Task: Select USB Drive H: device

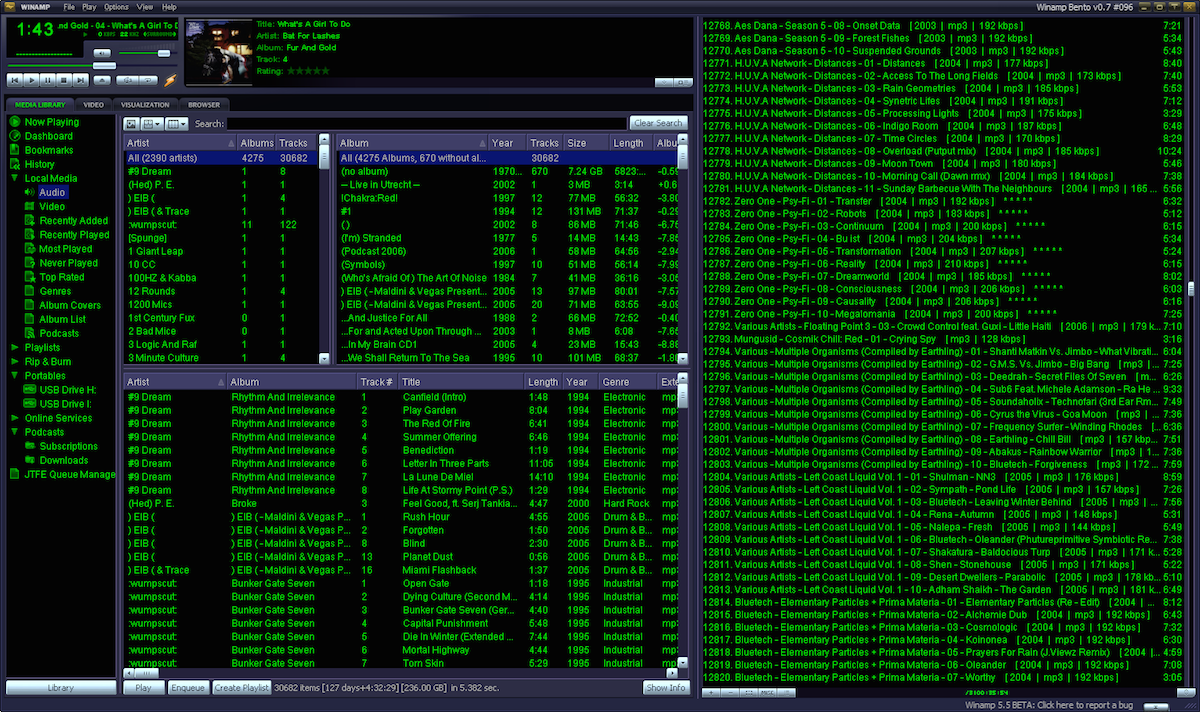Action: pyautogui.click(x=67, y=389)
